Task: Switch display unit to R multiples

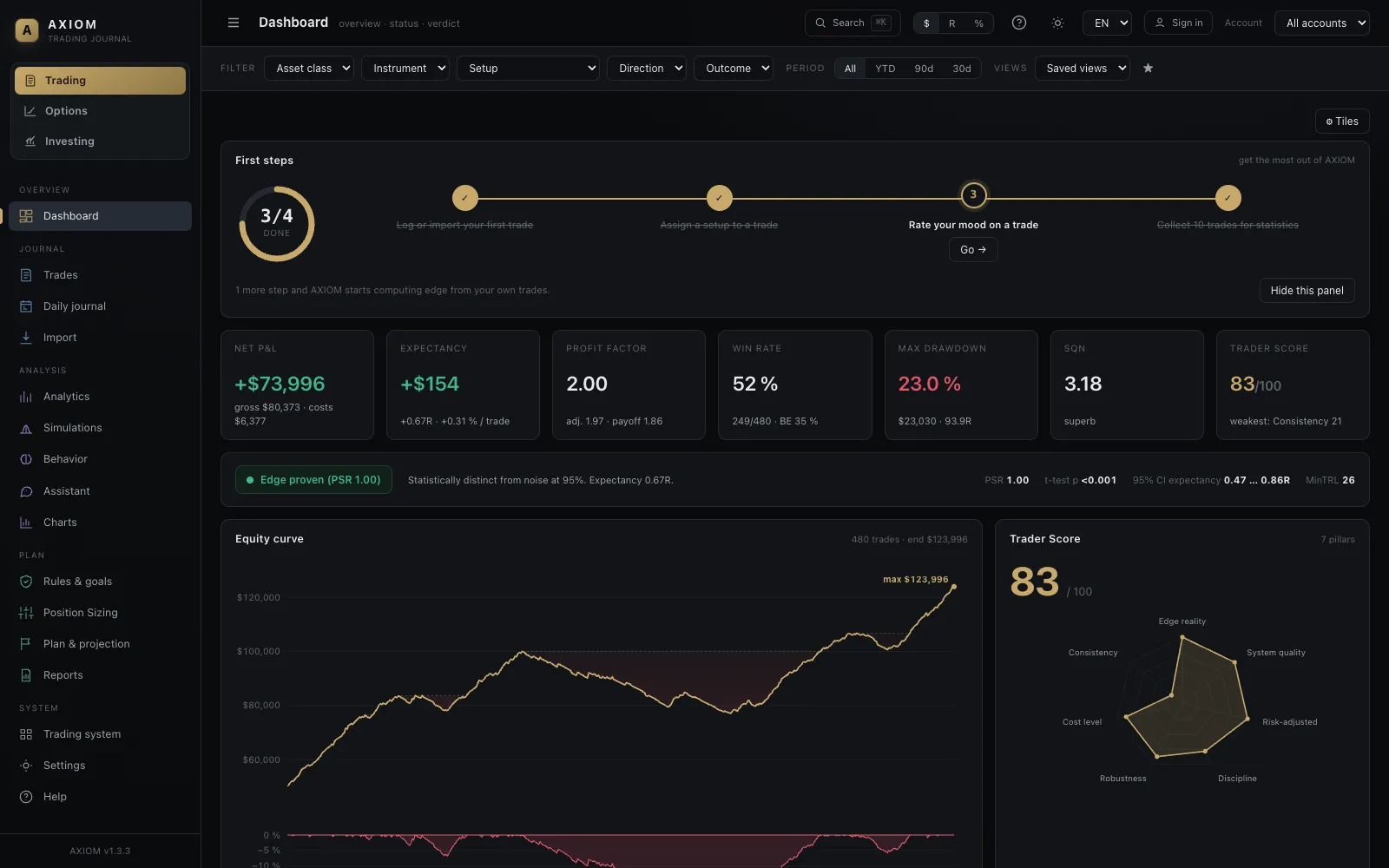Action: tap(952, 23)
